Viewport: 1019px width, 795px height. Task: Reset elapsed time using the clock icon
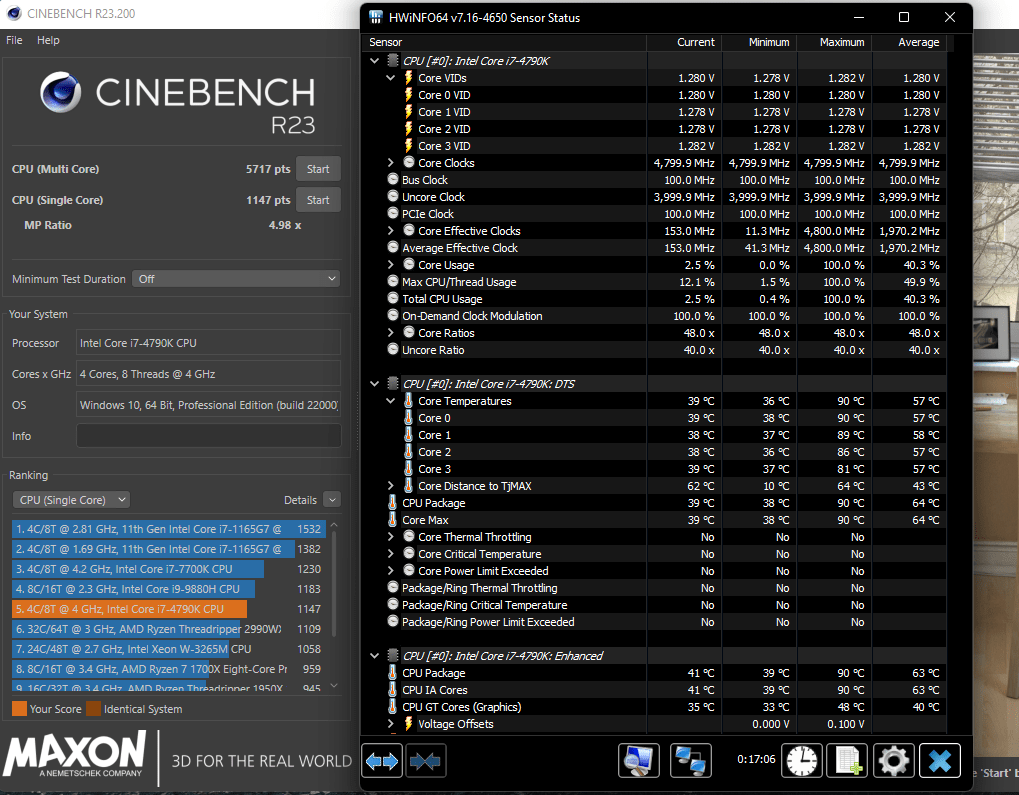point(801,760)
